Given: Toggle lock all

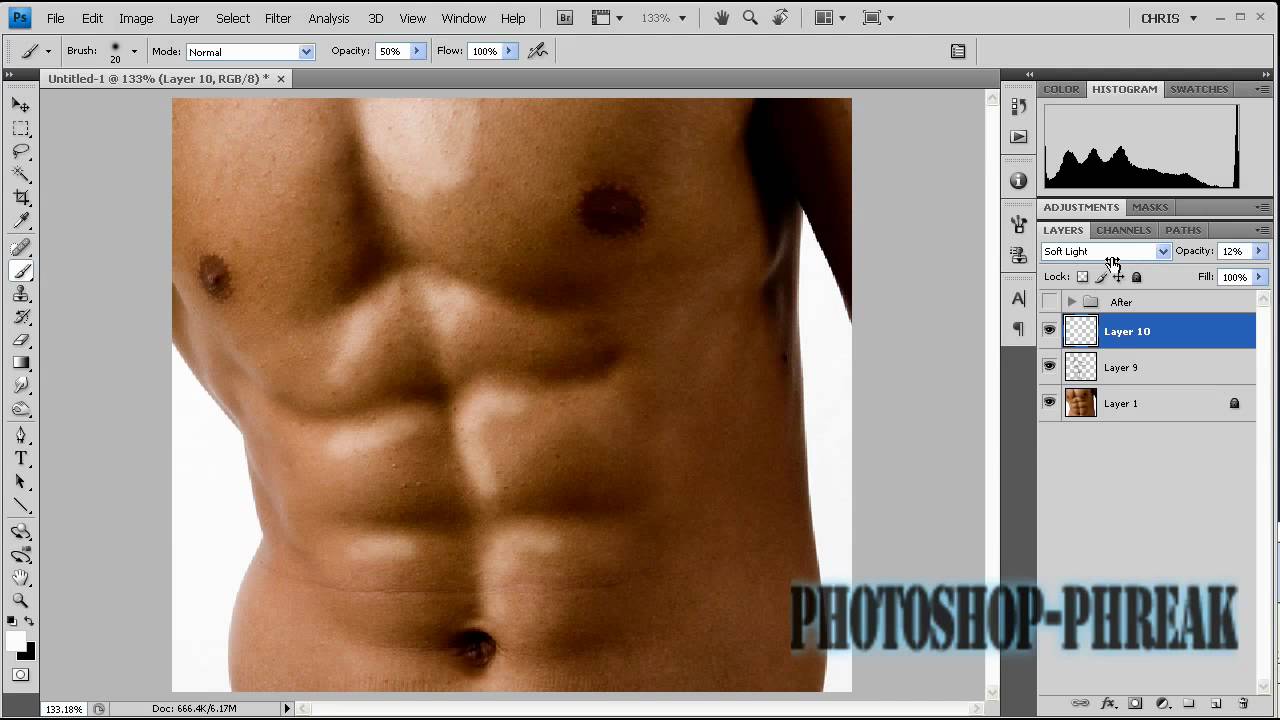Looking at the screenshot, I should tap(1136, 277).
